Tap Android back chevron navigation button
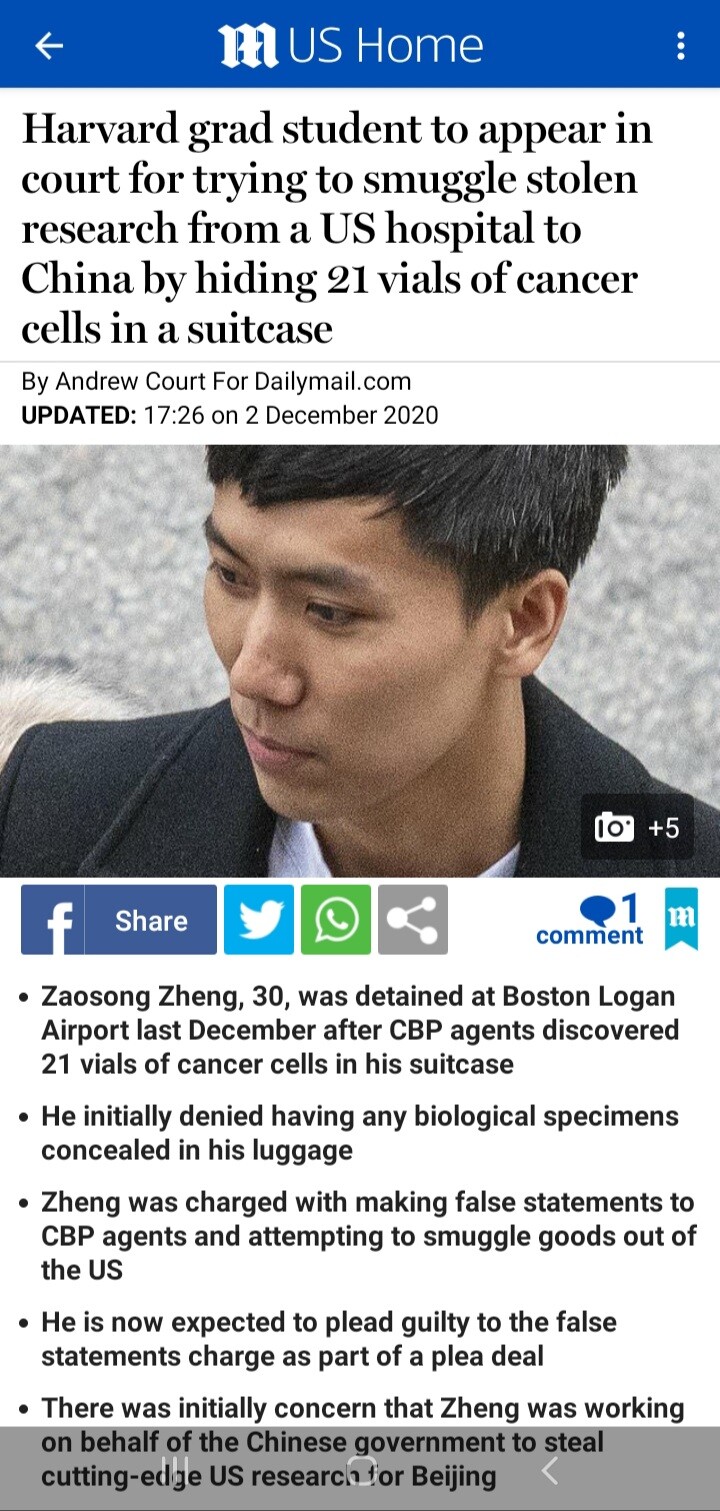Image resolution: width=720 pixels, height=1511 pixels. (548, 1469)
